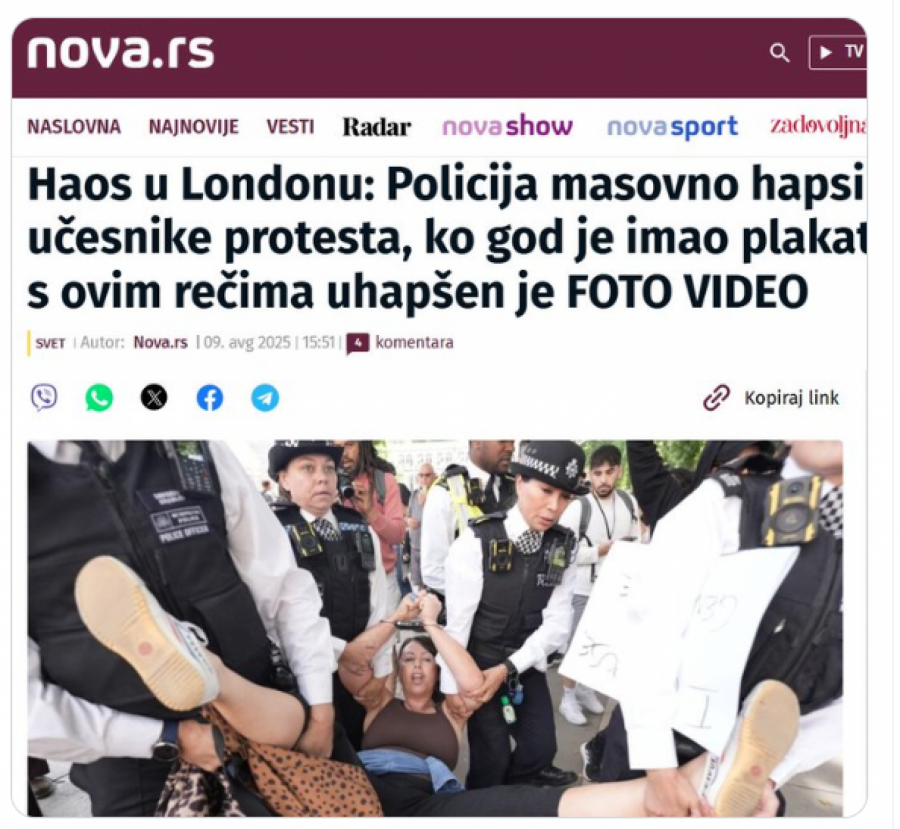Click the London protest article photo
Screen dimensions: 900x829
point(435,628)
